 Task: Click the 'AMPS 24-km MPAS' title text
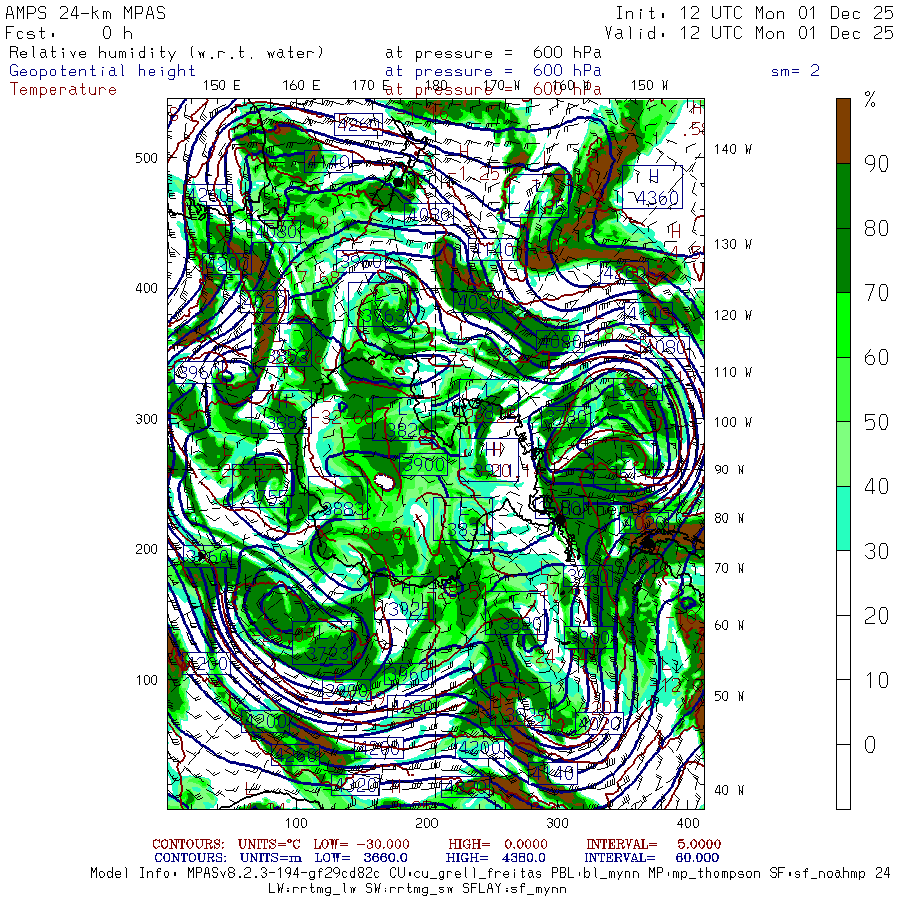click(x=86, y=13)
